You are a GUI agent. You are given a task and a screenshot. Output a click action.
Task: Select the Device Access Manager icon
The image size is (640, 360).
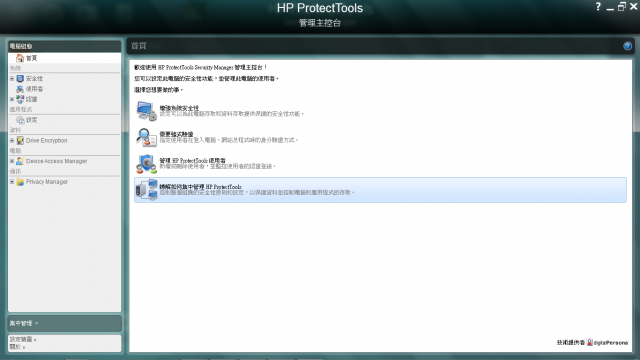click(x=20, y=161)
